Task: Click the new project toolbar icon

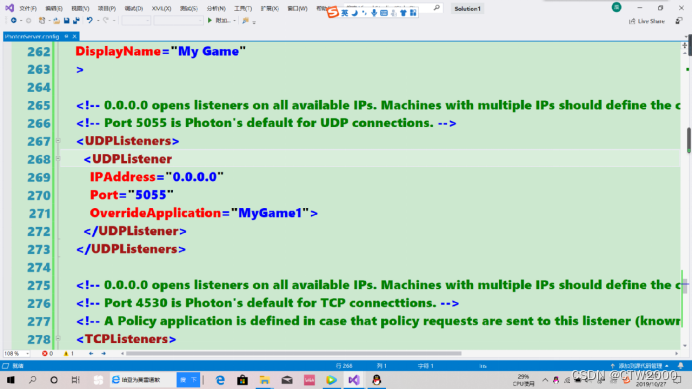Action: (x=42, y=20)
